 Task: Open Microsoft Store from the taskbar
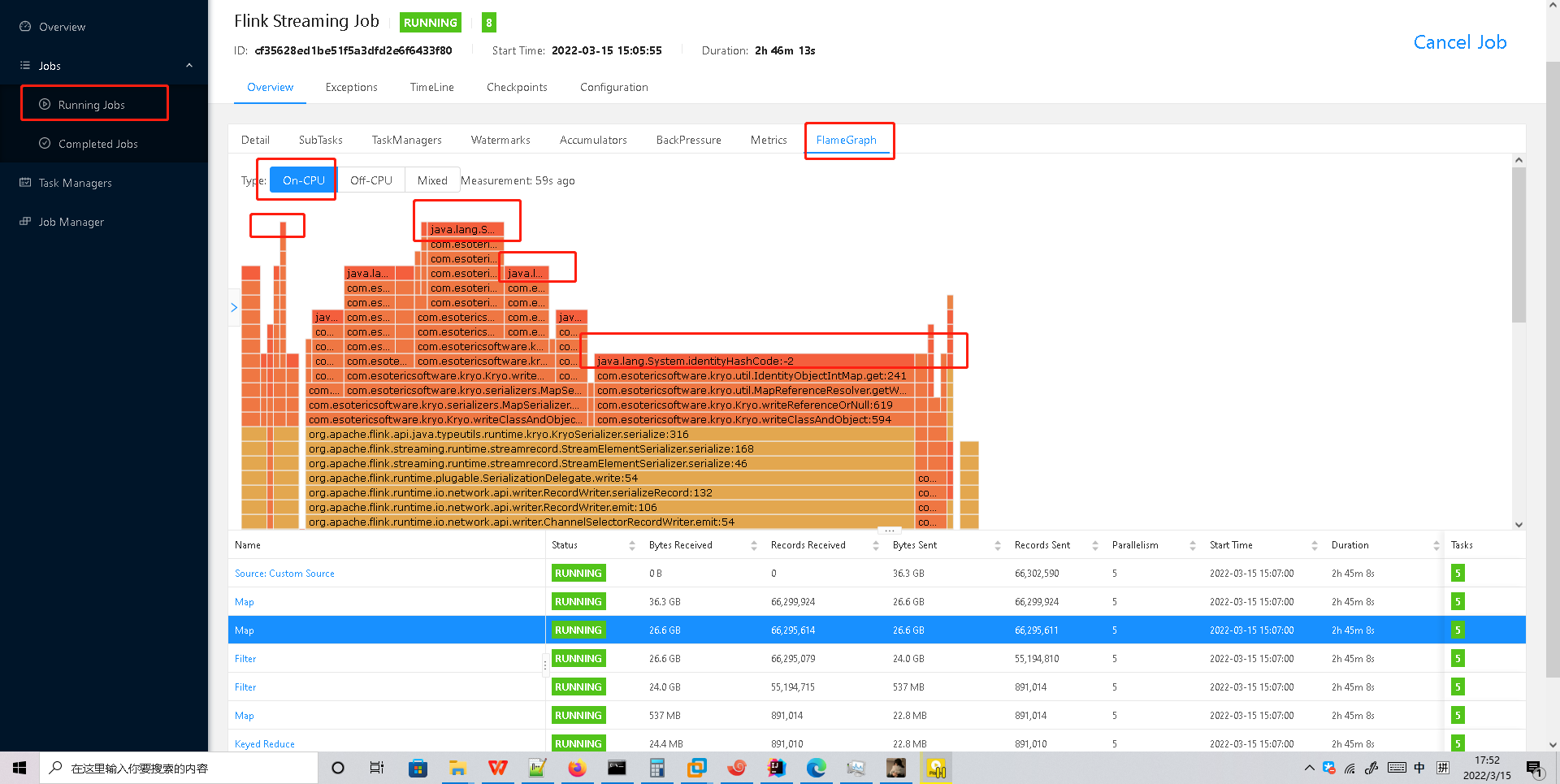(418, 768)
